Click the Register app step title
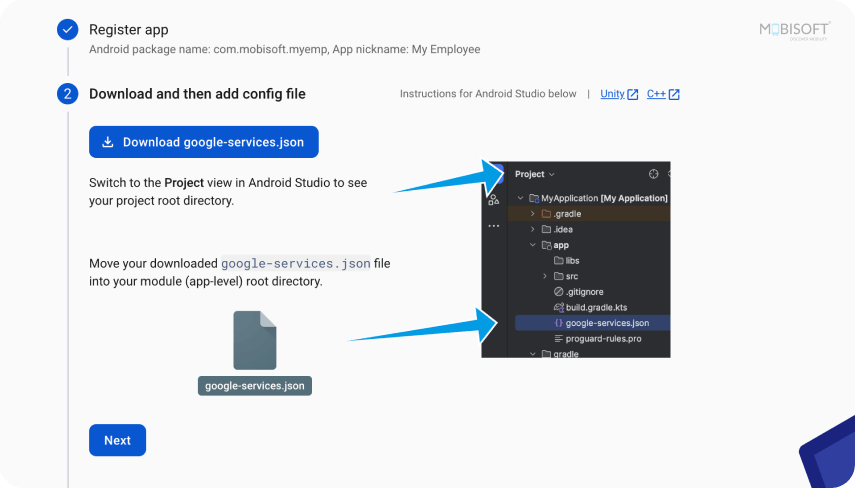 [x=129, y=29]
